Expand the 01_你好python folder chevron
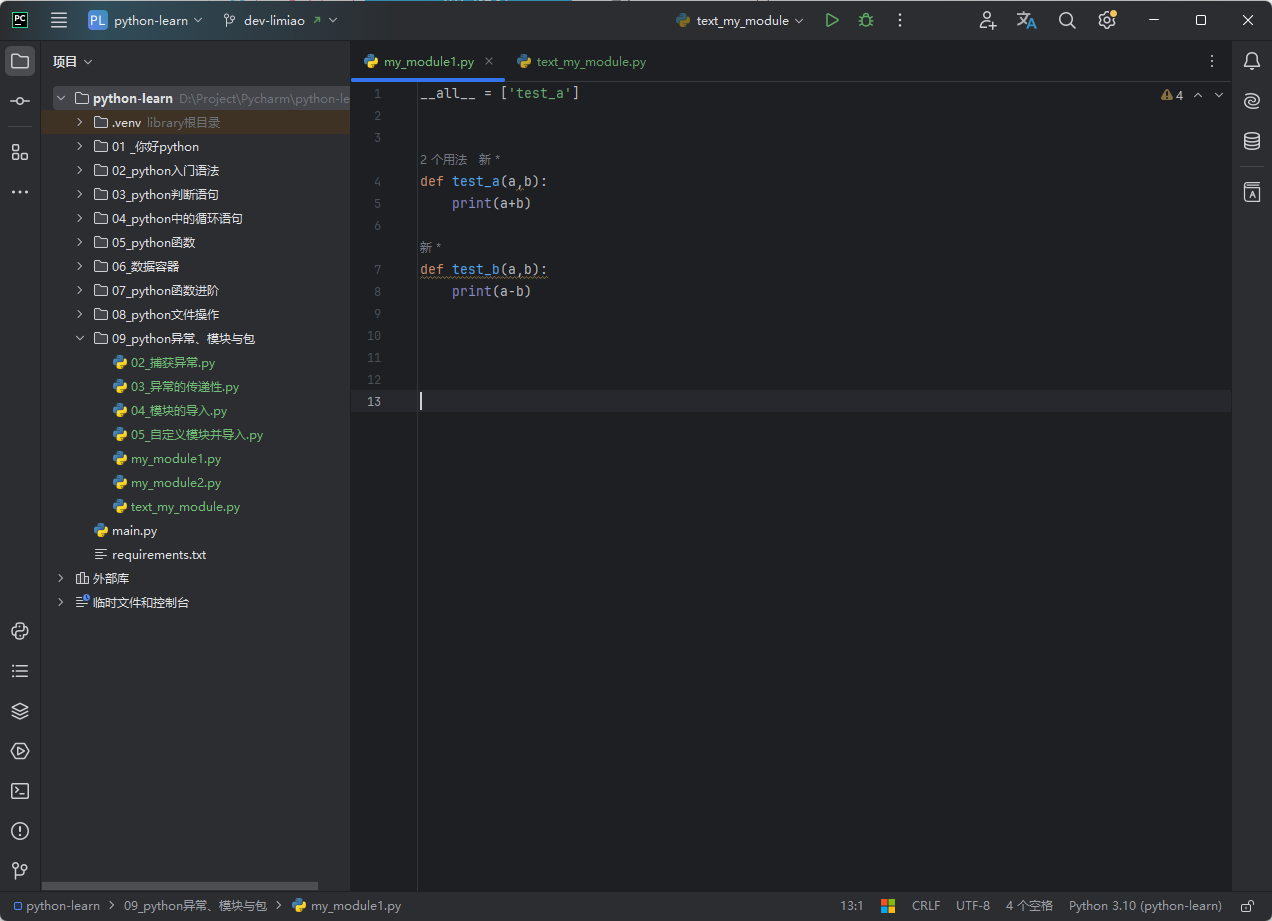 [x=80, y=146]
